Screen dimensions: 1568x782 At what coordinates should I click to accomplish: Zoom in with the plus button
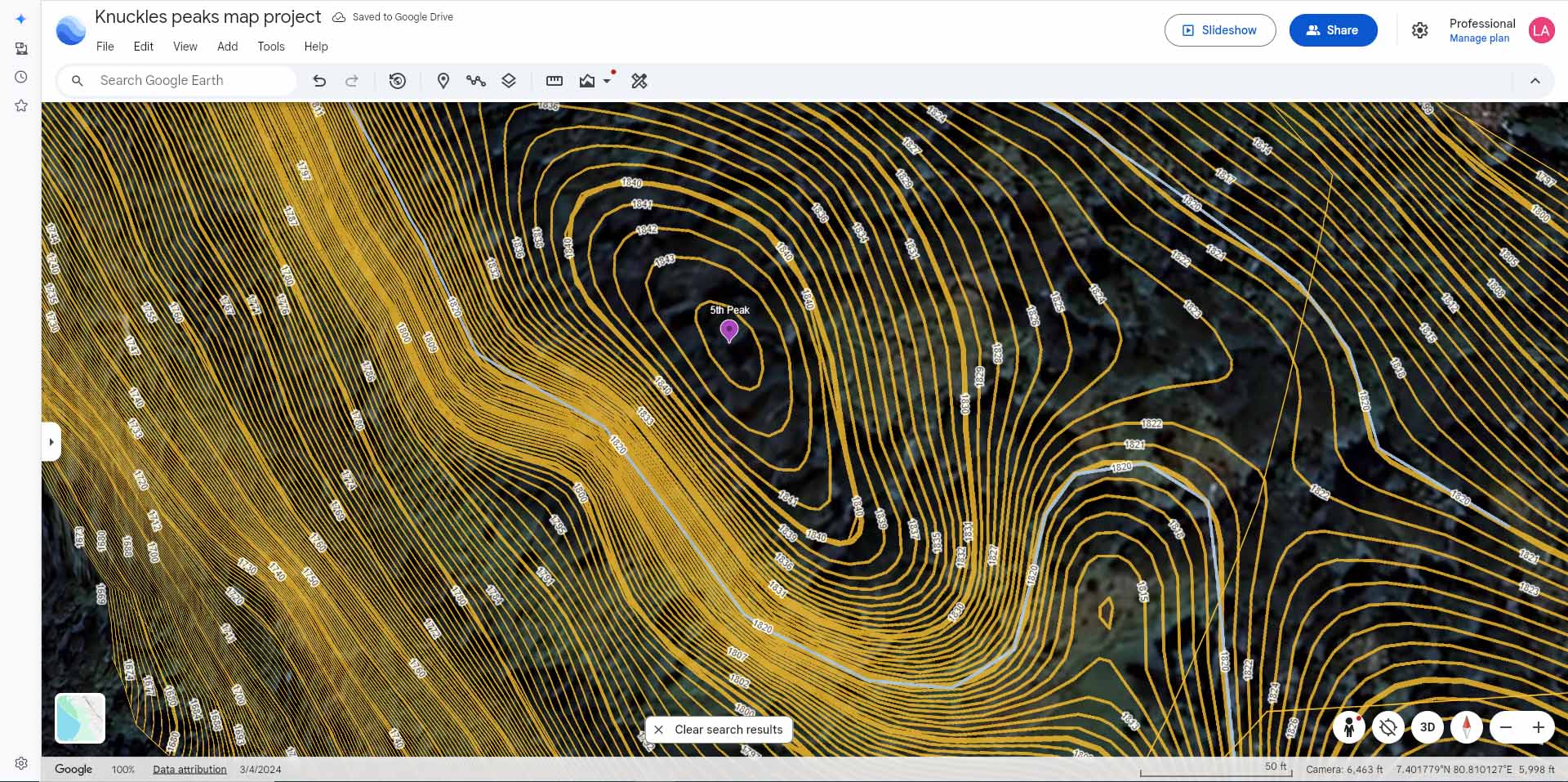coord(1539,727)
